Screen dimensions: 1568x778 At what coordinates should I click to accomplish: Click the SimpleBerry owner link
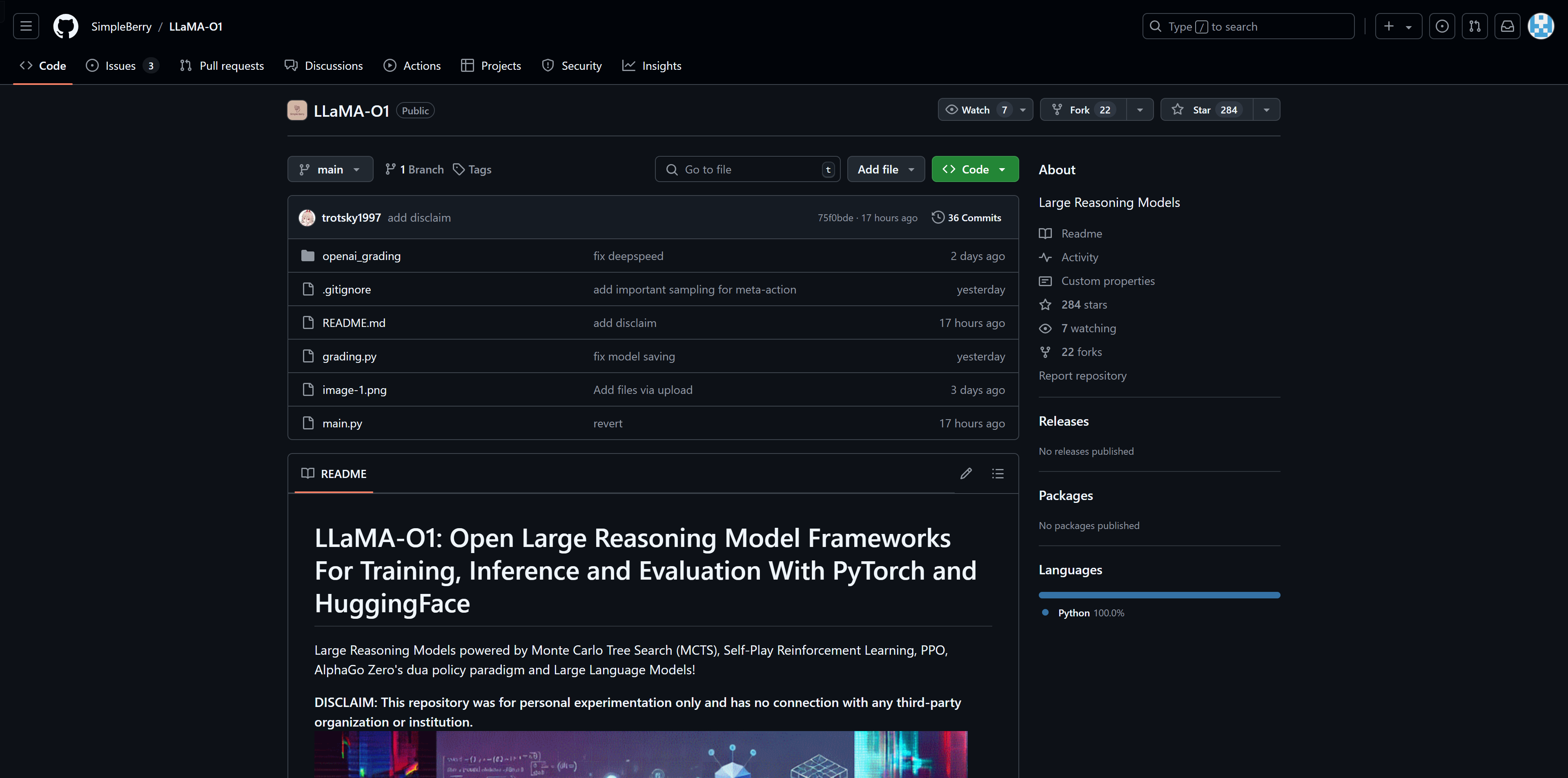pos(121,26)
